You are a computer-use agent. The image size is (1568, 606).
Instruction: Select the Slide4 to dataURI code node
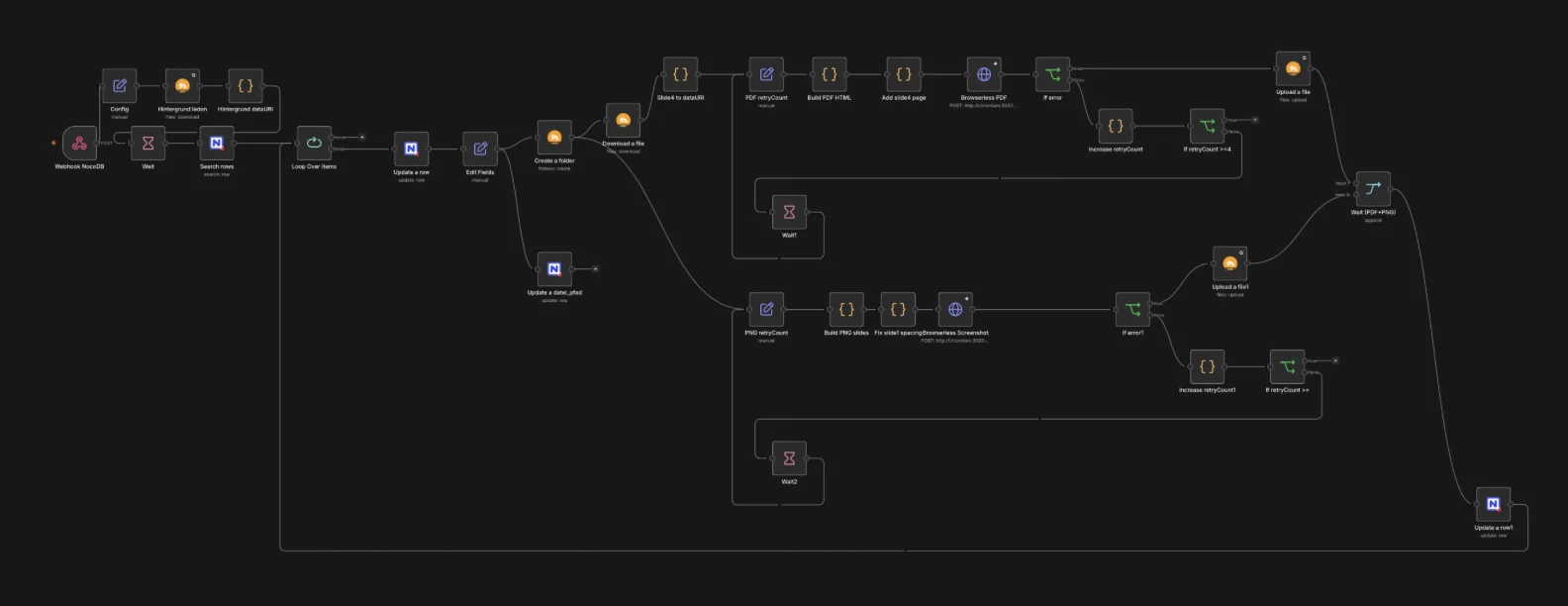pos(680,74)
